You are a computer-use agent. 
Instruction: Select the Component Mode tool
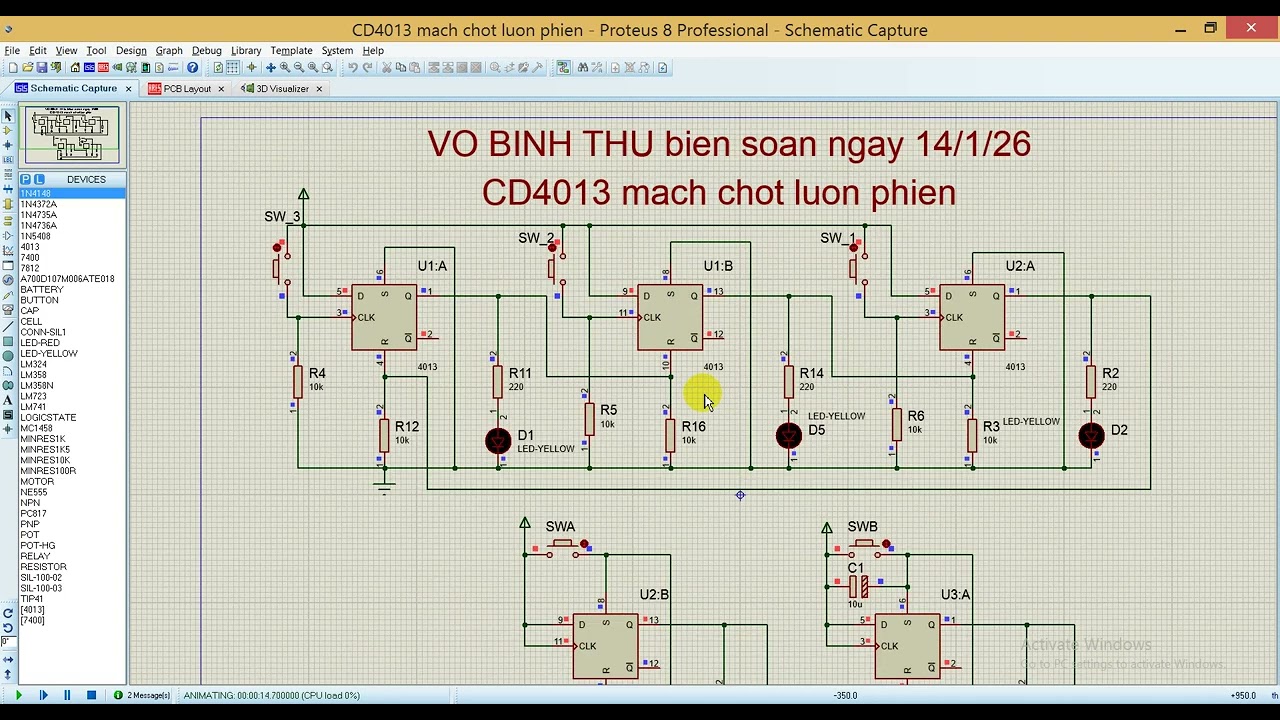(x=8, y=130)
